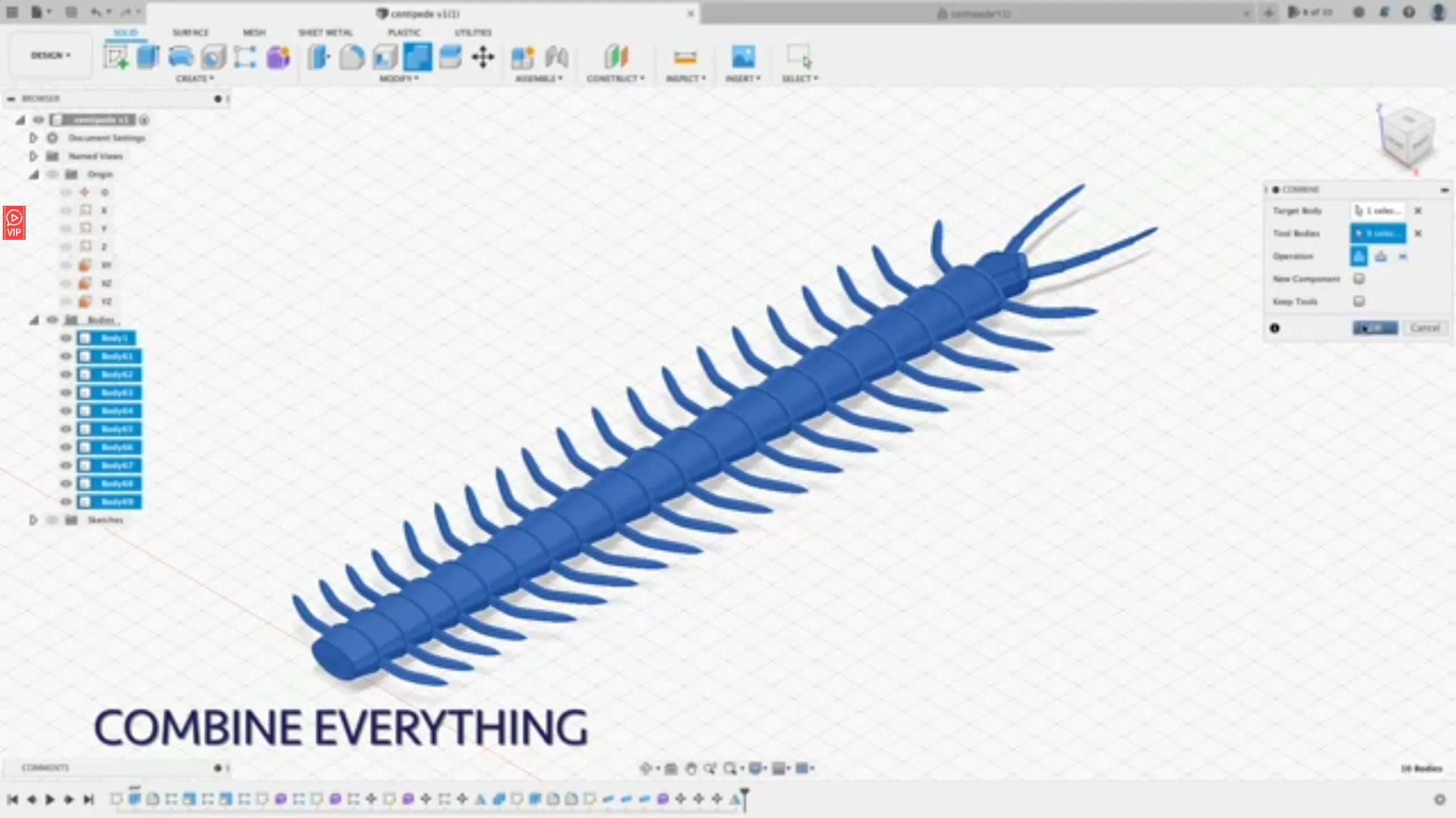Click the Create Sketch tool icon

(x=116, y=57)
